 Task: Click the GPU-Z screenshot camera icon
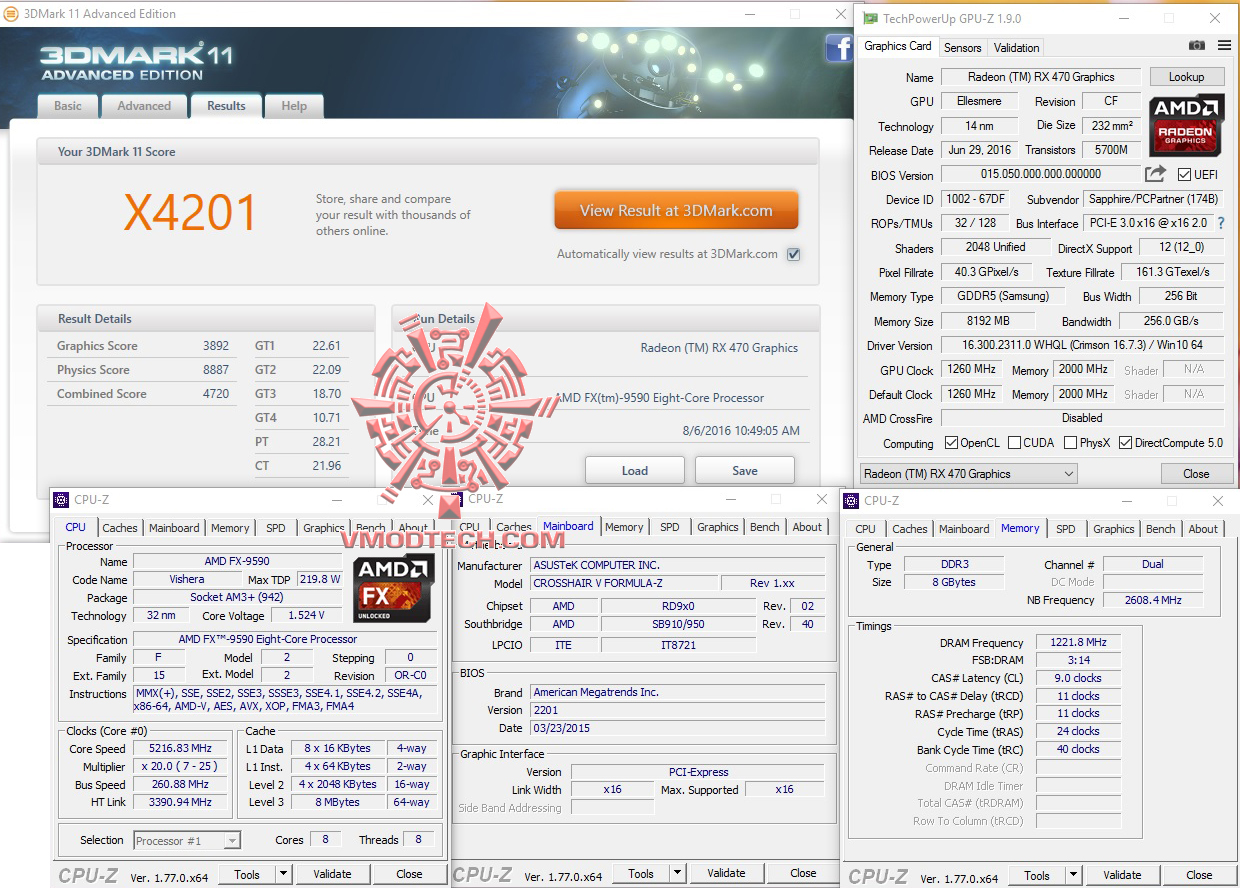[x=1197, y=46]
